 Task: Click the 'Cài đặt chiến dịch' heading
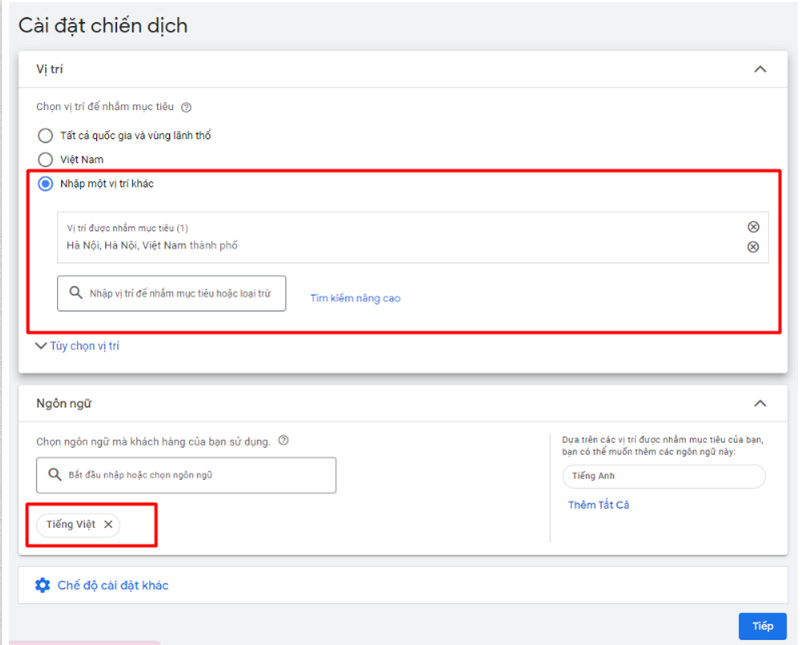103,26
